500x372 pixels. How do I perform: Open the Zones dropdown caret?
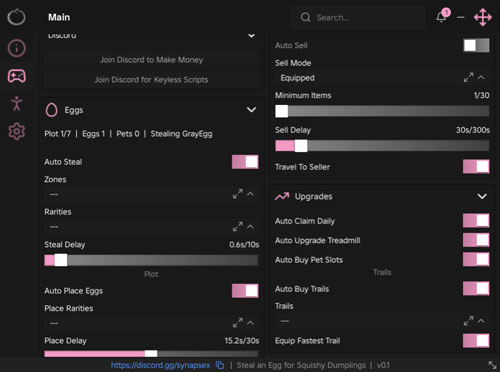[x=251, y=194]
